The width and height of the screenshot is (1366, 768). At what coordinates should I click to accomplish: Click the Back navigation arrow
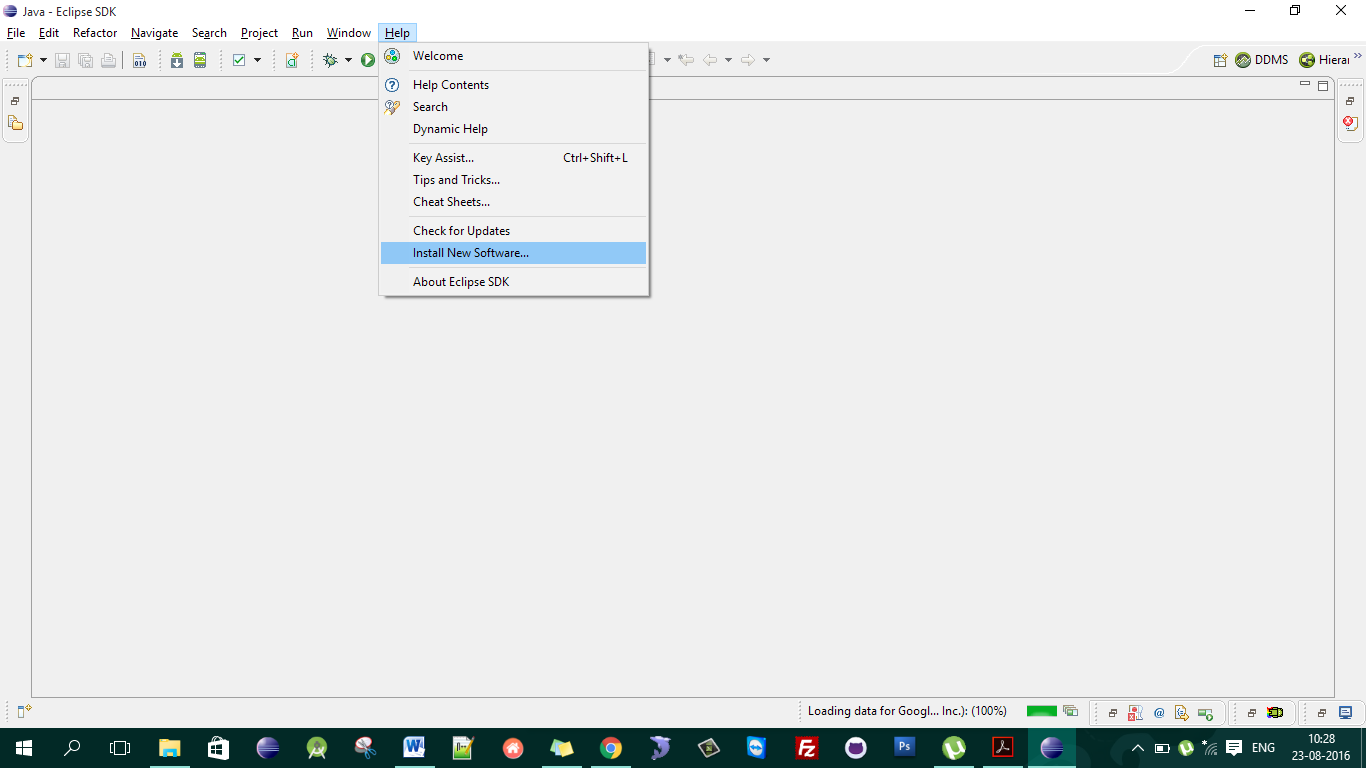click(710, 60)
